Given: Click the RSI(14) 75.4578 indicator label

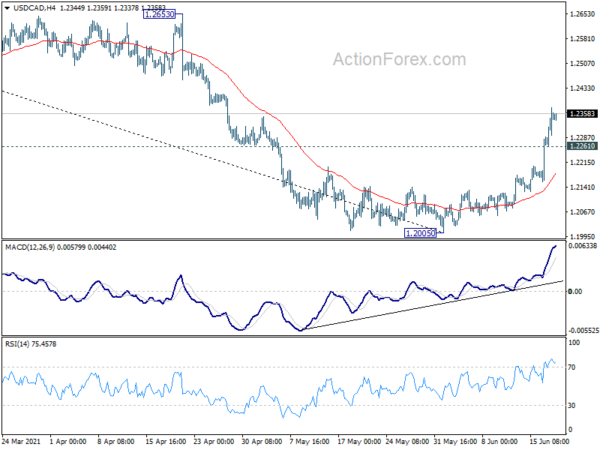Looking at the screenshot, I should pyautogui.click(x=31, y=344).
